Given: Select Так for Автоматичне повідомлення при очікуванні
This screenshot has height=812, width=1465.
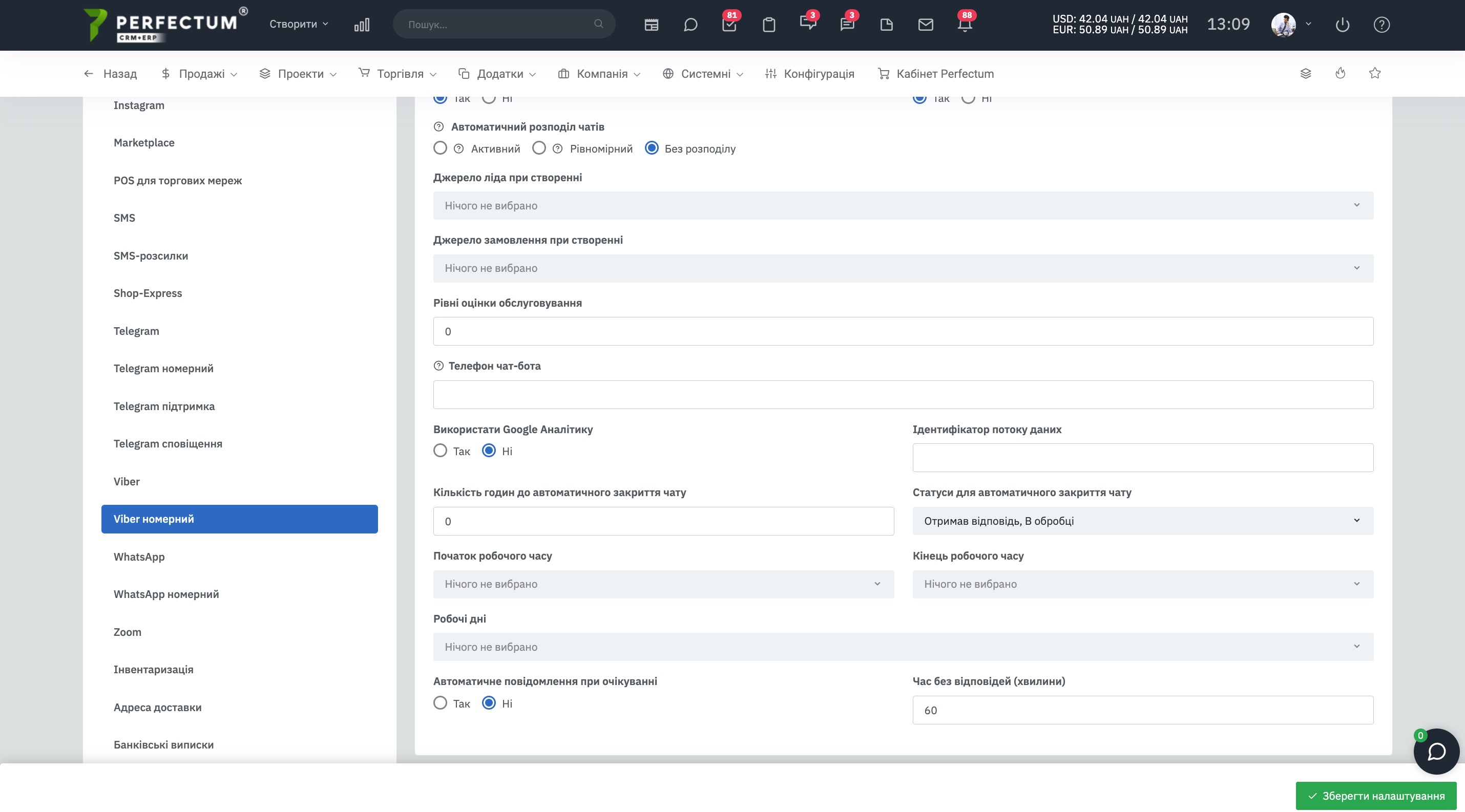Looking at the screenshot, I should click(440, 703).
